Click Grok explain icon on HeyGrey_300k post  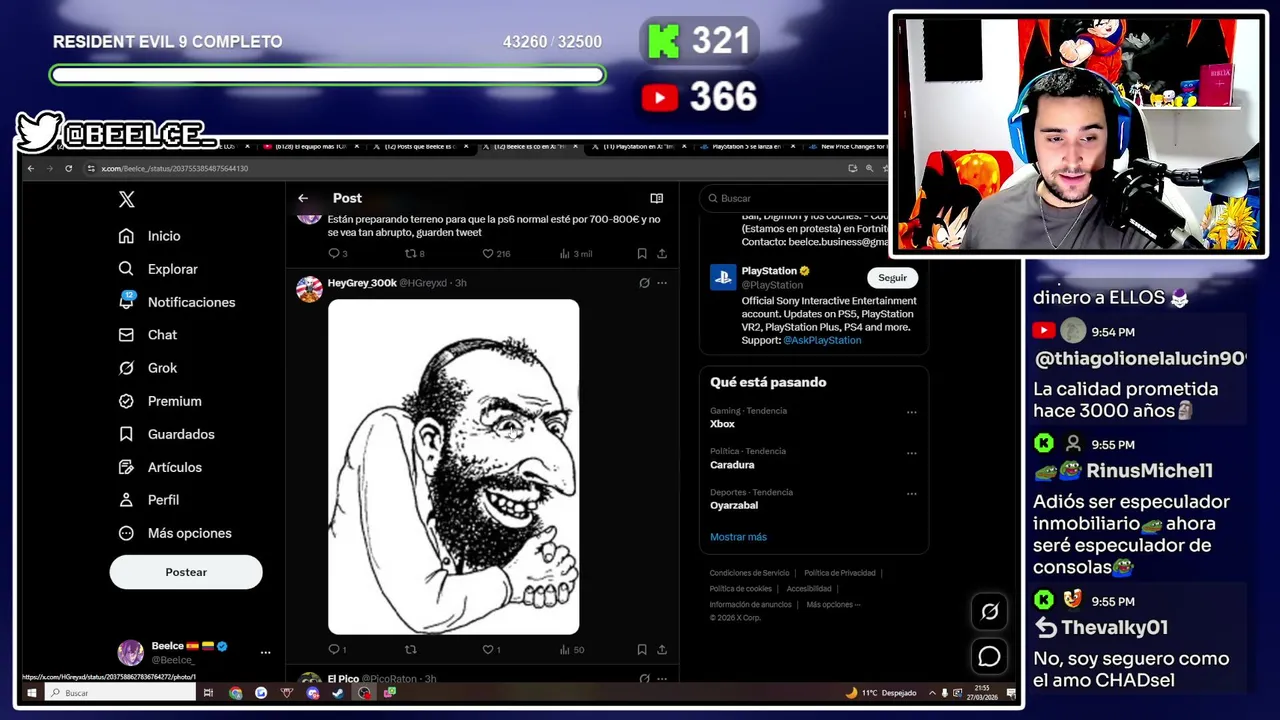click(644, 283)
